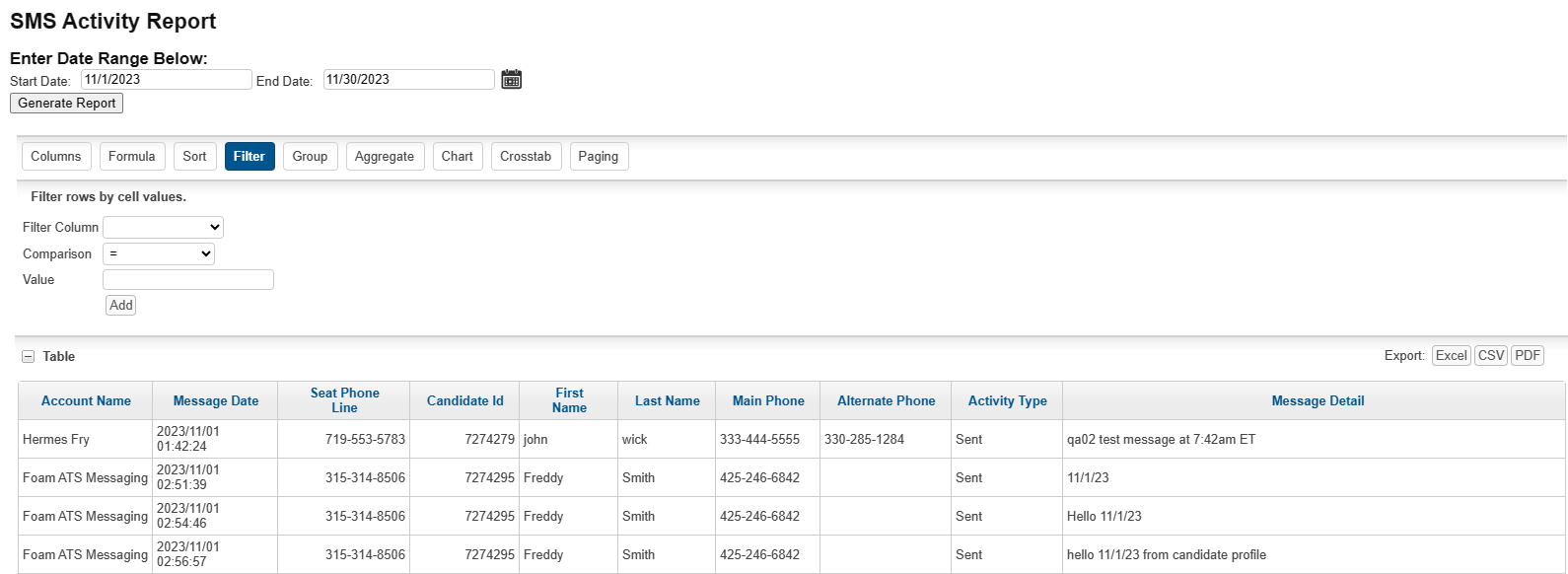
Task: Switch to the Columns tab
Action: 56,157
